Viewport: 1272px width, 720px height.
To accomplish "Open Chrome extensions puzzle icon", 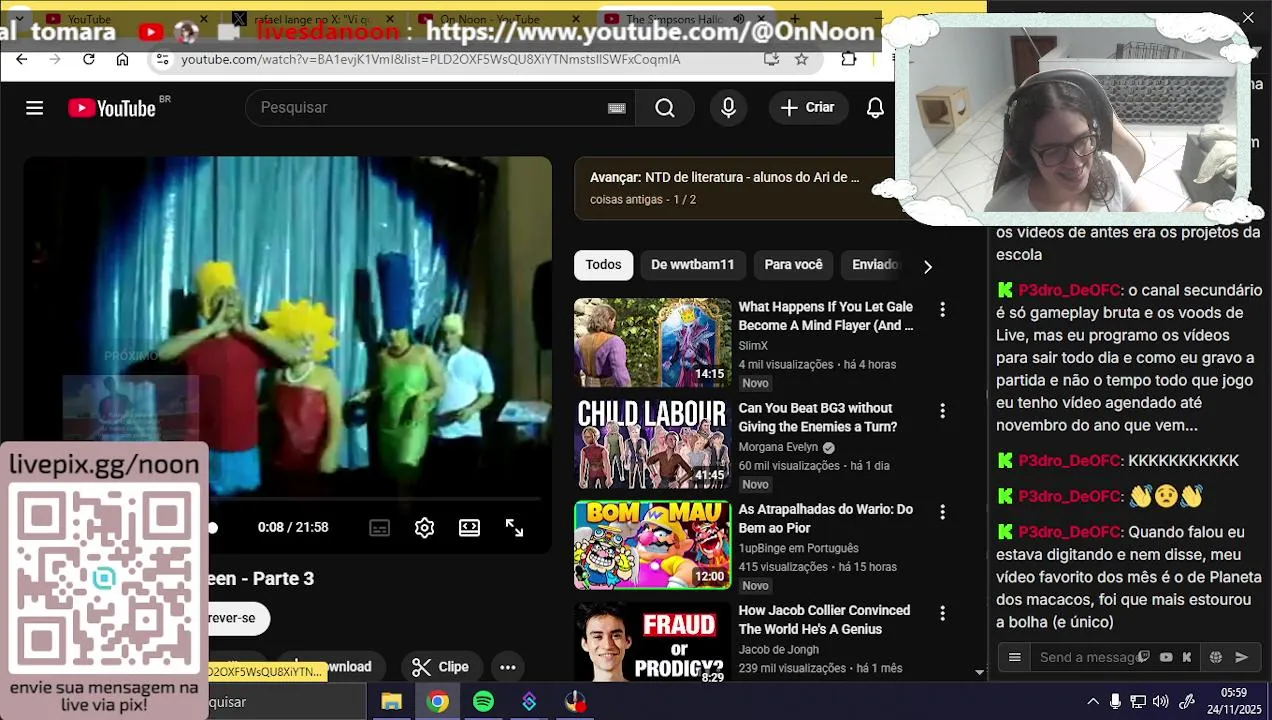I will 849,59.
